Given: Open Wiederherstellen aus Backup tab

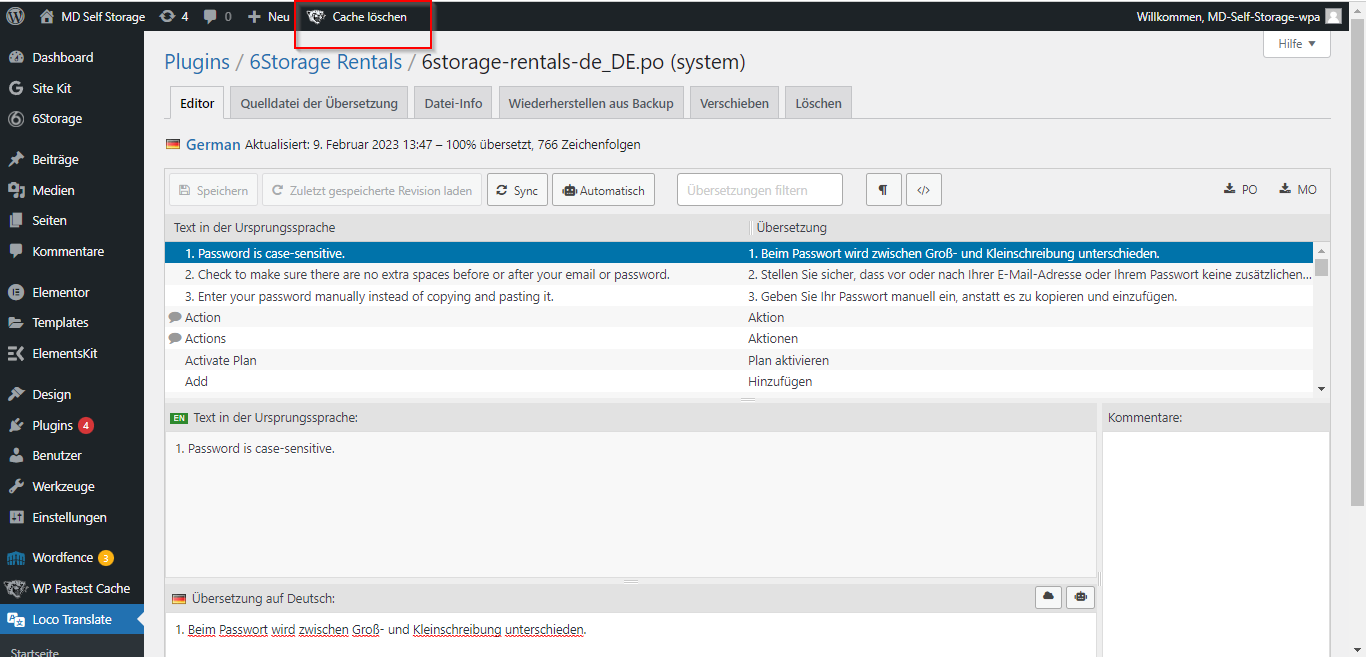Looking at the screenshot, I should click(591, 103).
